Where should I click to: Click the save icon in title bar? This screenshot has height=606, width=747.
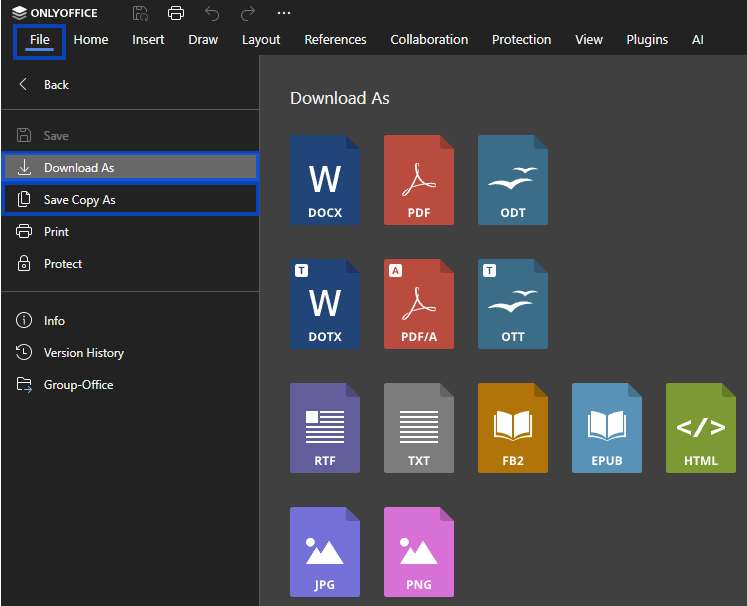(140, 13)
